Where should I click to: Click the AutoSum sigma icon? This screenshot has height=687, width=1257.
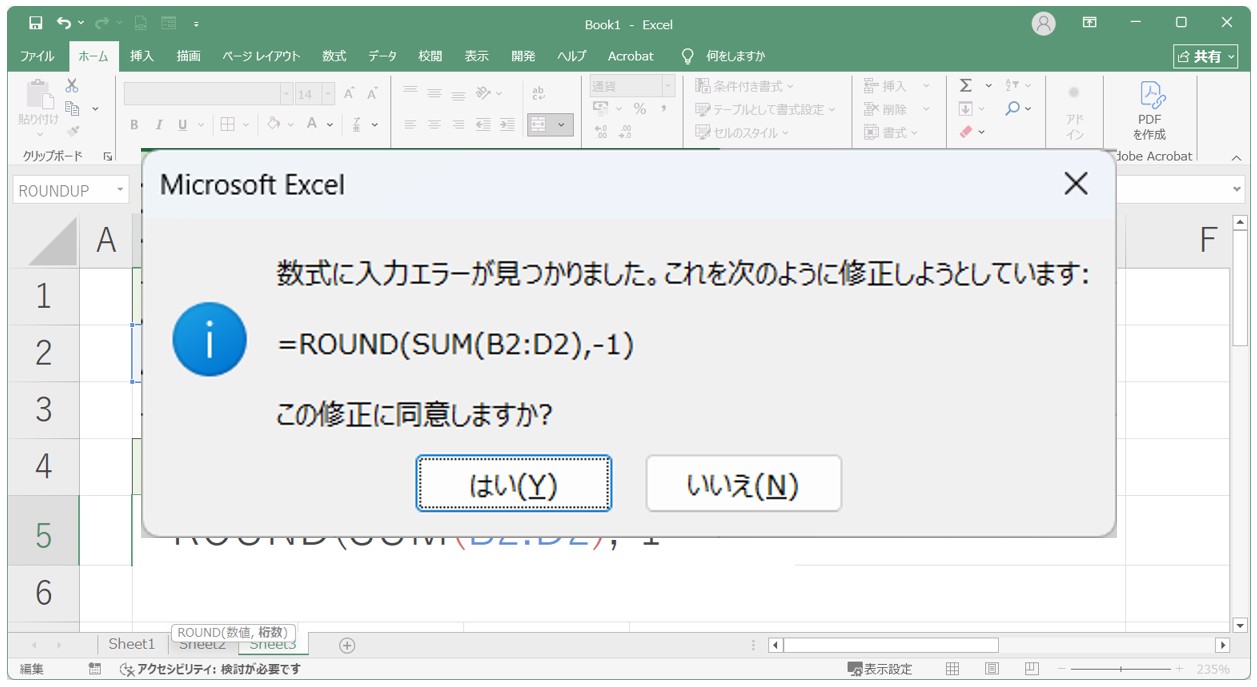click(x=965, y=86)
